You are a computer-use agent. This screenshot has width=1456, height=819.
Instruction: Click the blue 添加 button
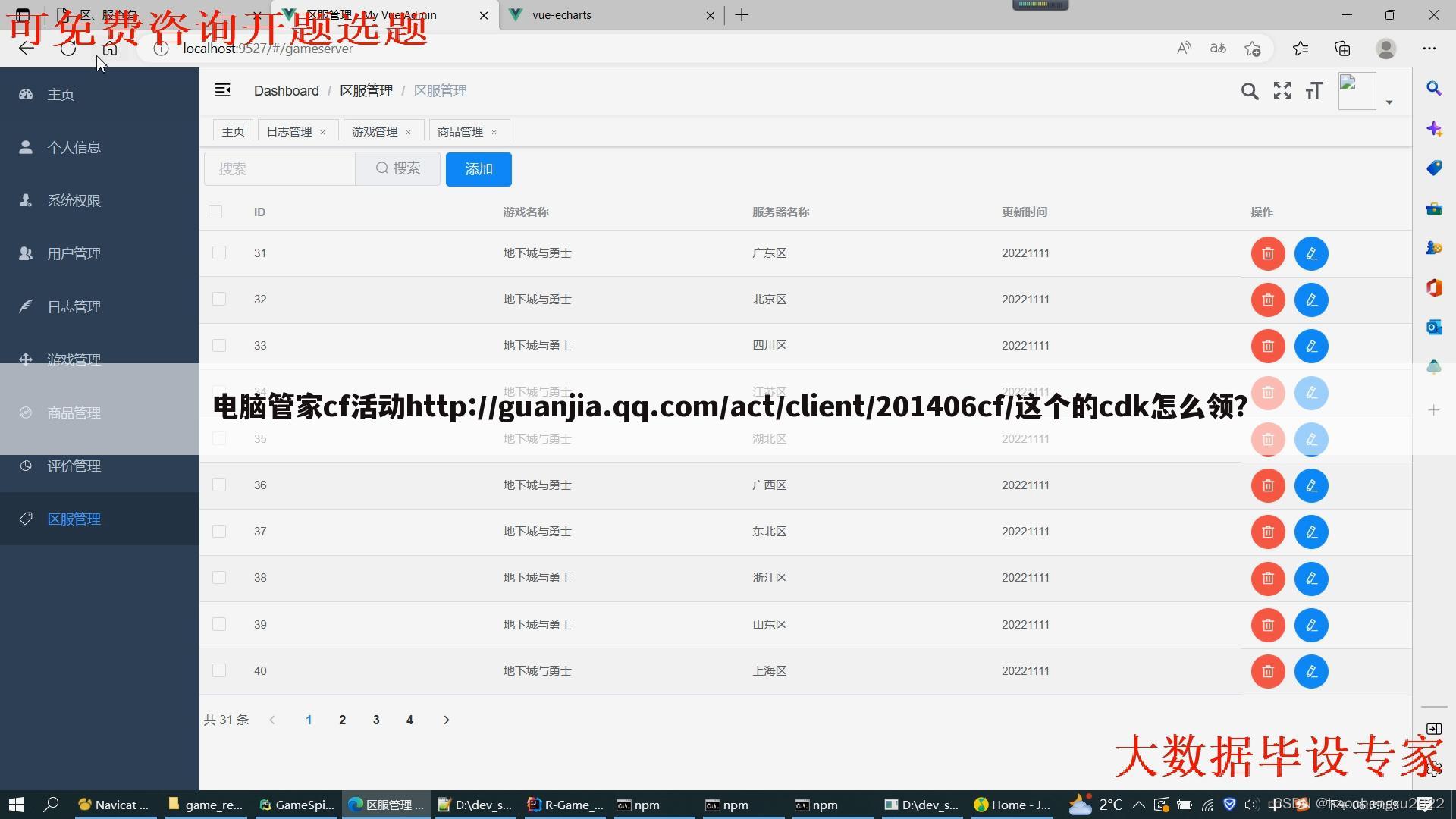click(479, 169)
